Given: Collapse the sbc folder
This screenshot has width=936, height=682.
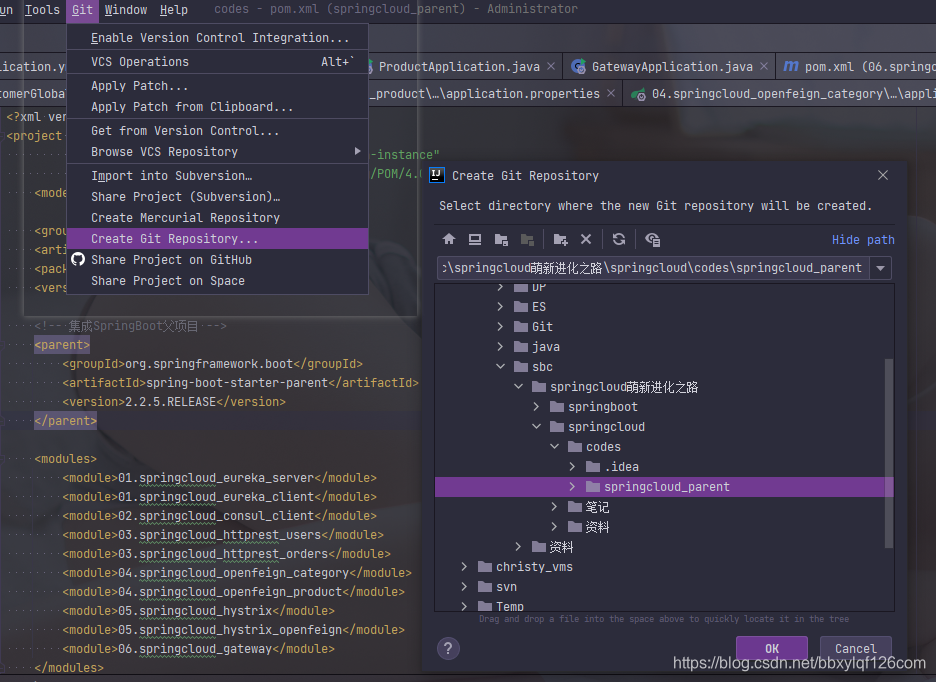Looking at the screenshot, I should click(500, 367).
